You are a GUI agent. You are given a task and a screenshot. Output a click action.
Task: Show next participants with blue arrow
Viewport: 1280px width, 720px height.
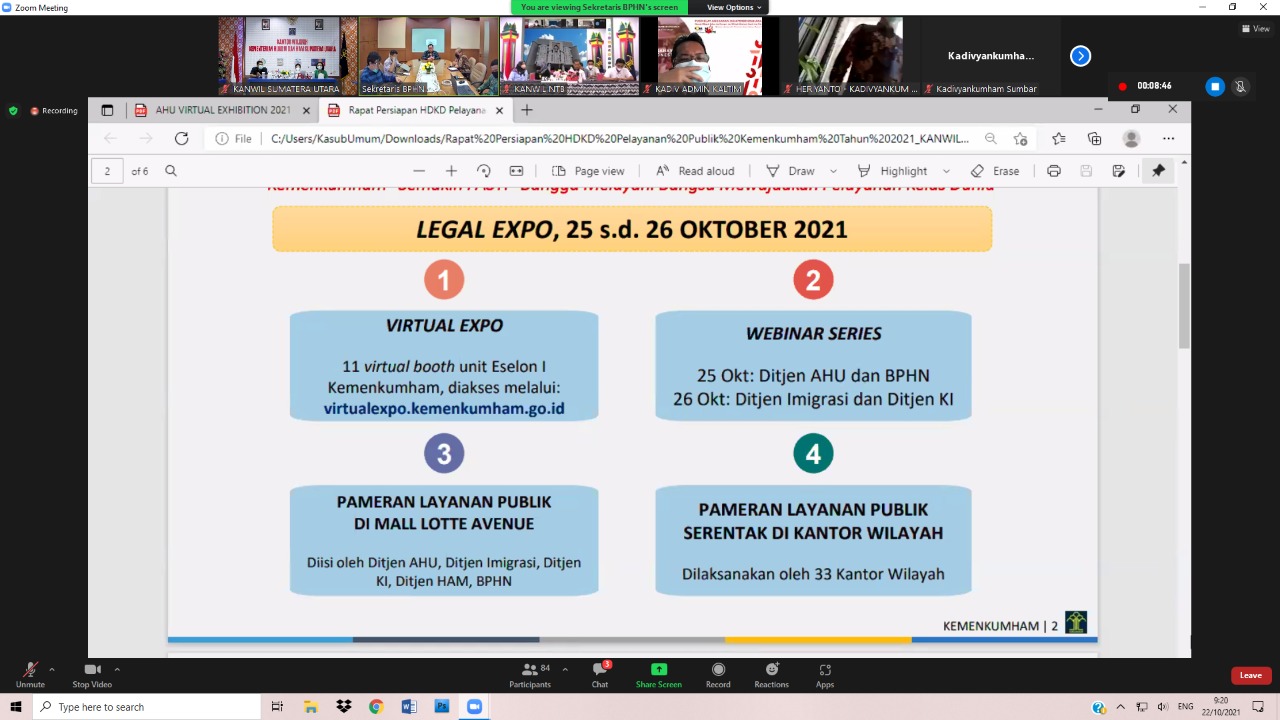(x=1080, y=56)
